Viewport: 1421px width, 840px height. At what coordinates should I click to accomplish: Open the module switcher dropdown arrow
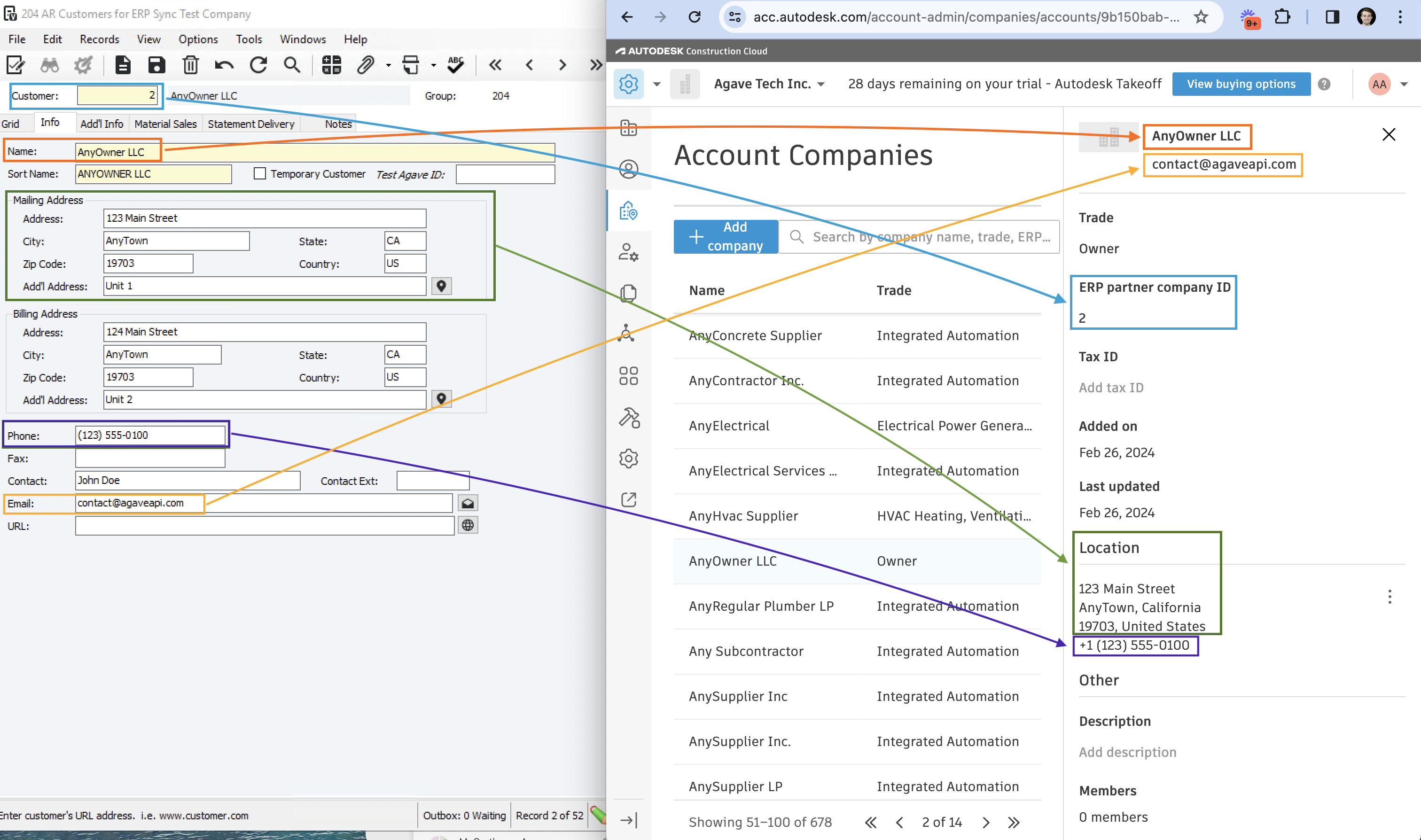[657, 85]
